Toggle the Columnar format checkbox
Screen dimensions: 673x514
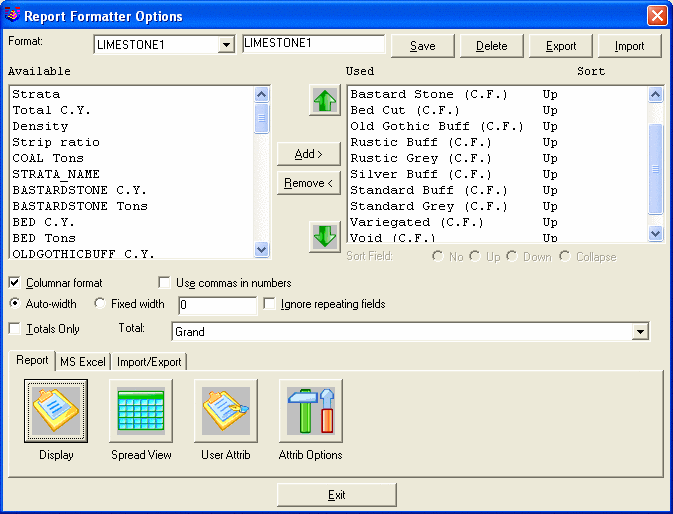15,282
